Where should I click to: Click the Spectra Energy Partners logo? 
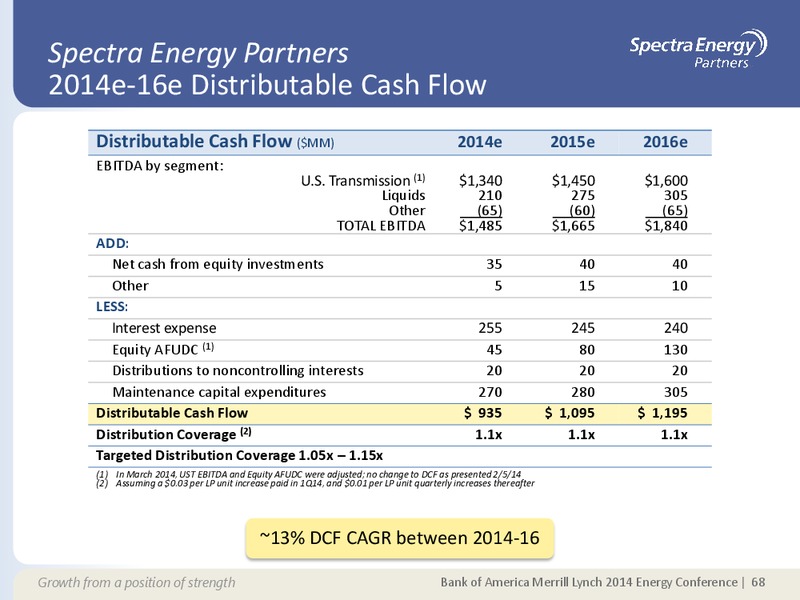pos(698,48)
